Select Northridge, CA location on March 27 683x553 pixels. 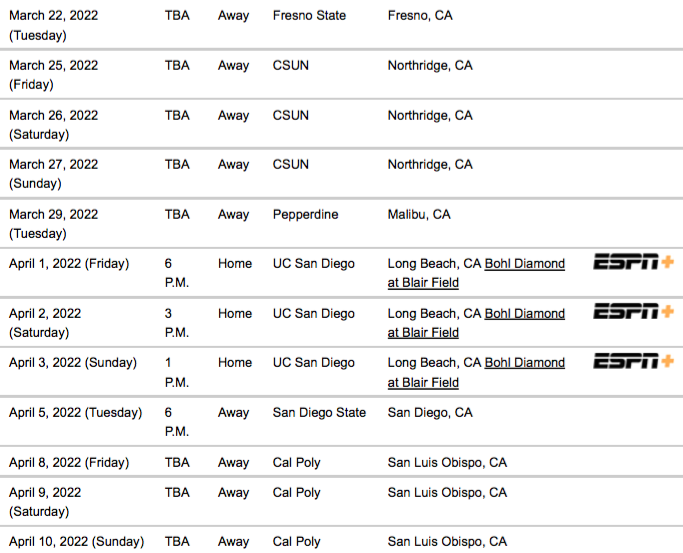tap(430, 165)
